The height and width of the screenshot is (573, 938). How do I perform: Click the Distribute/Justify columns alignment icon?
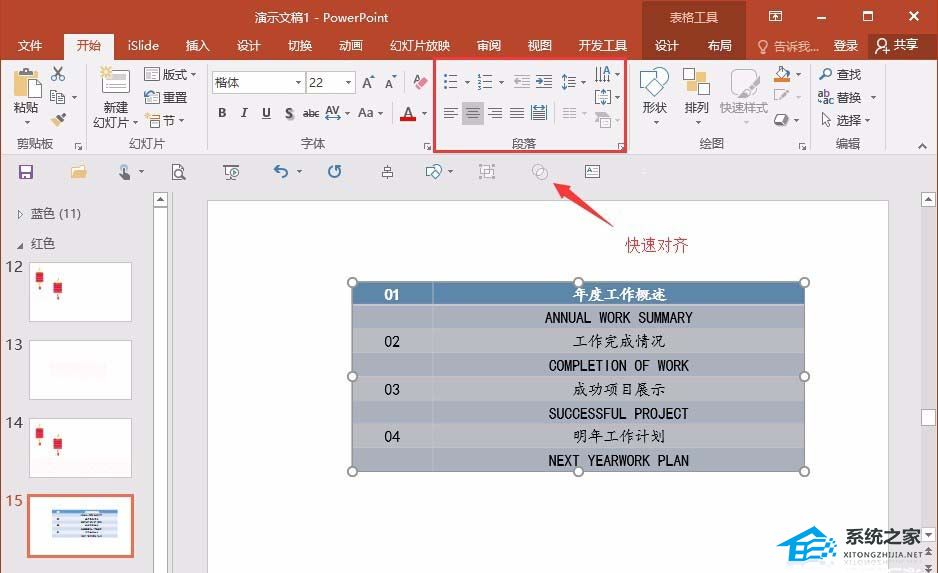539,112
